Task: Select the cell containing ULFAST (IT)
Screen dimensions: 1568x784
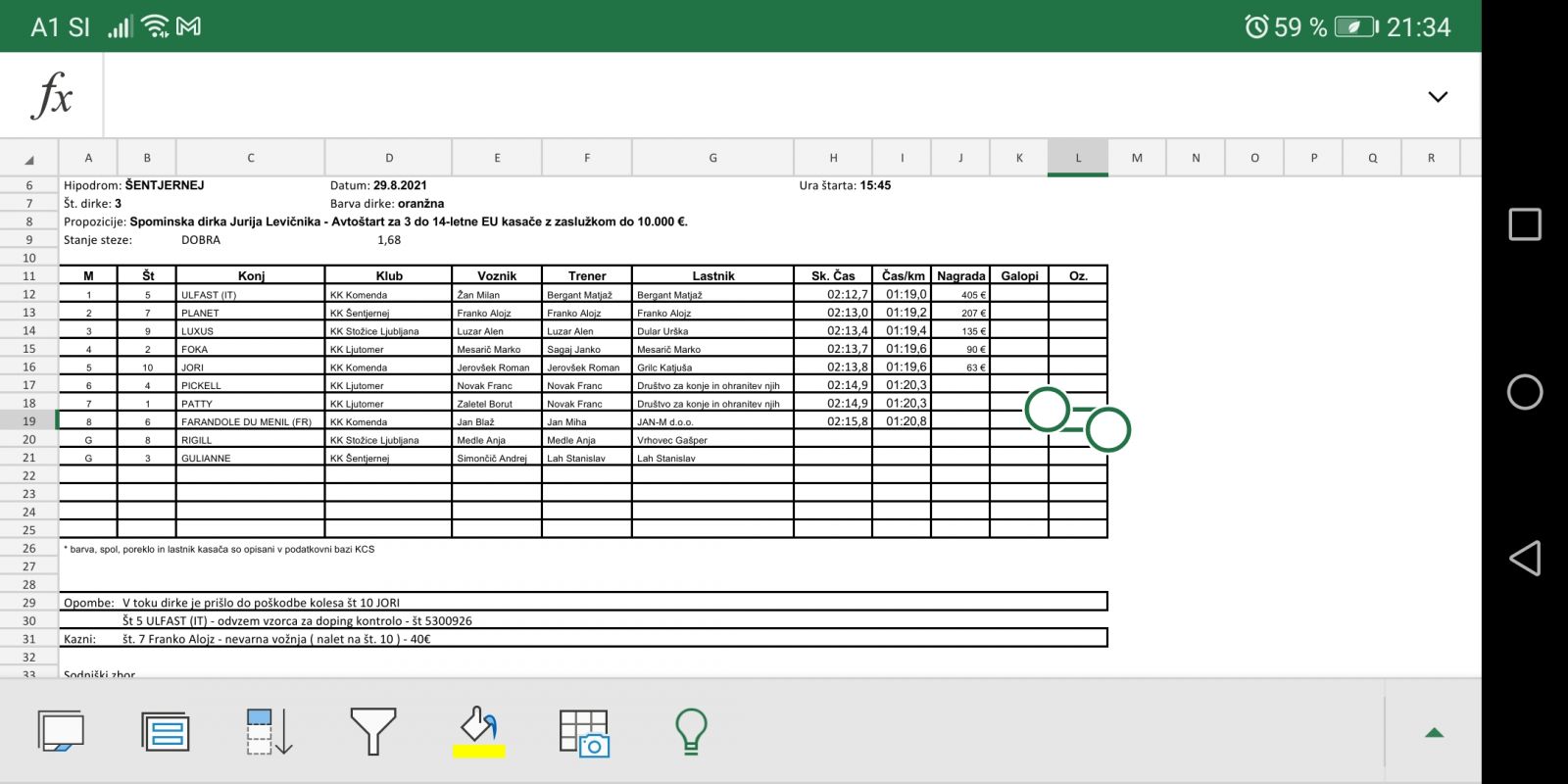Action: 250,295
